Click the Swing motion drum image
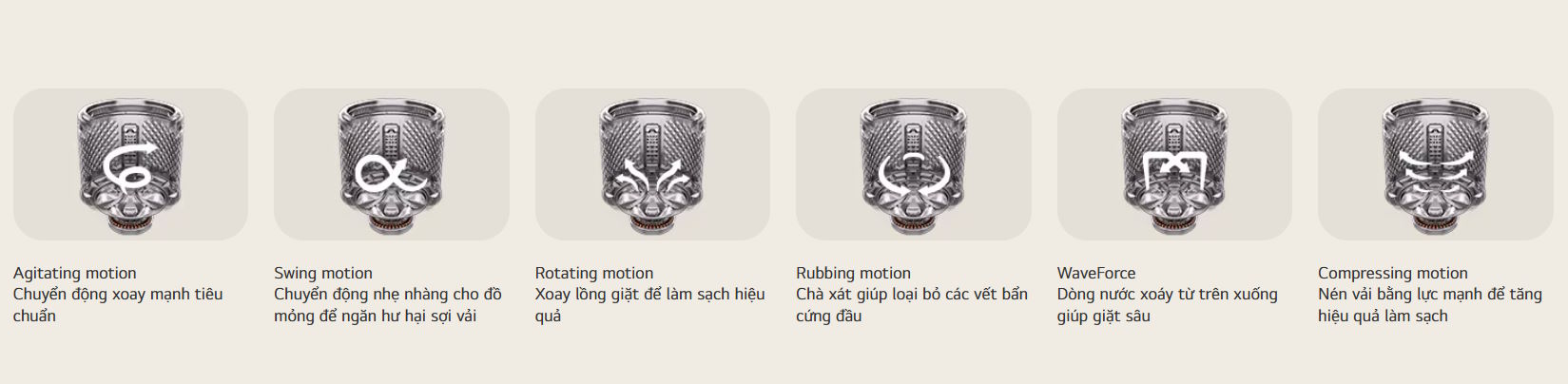The width and height of the screenshot is (1568, 384). click(392, 164)
